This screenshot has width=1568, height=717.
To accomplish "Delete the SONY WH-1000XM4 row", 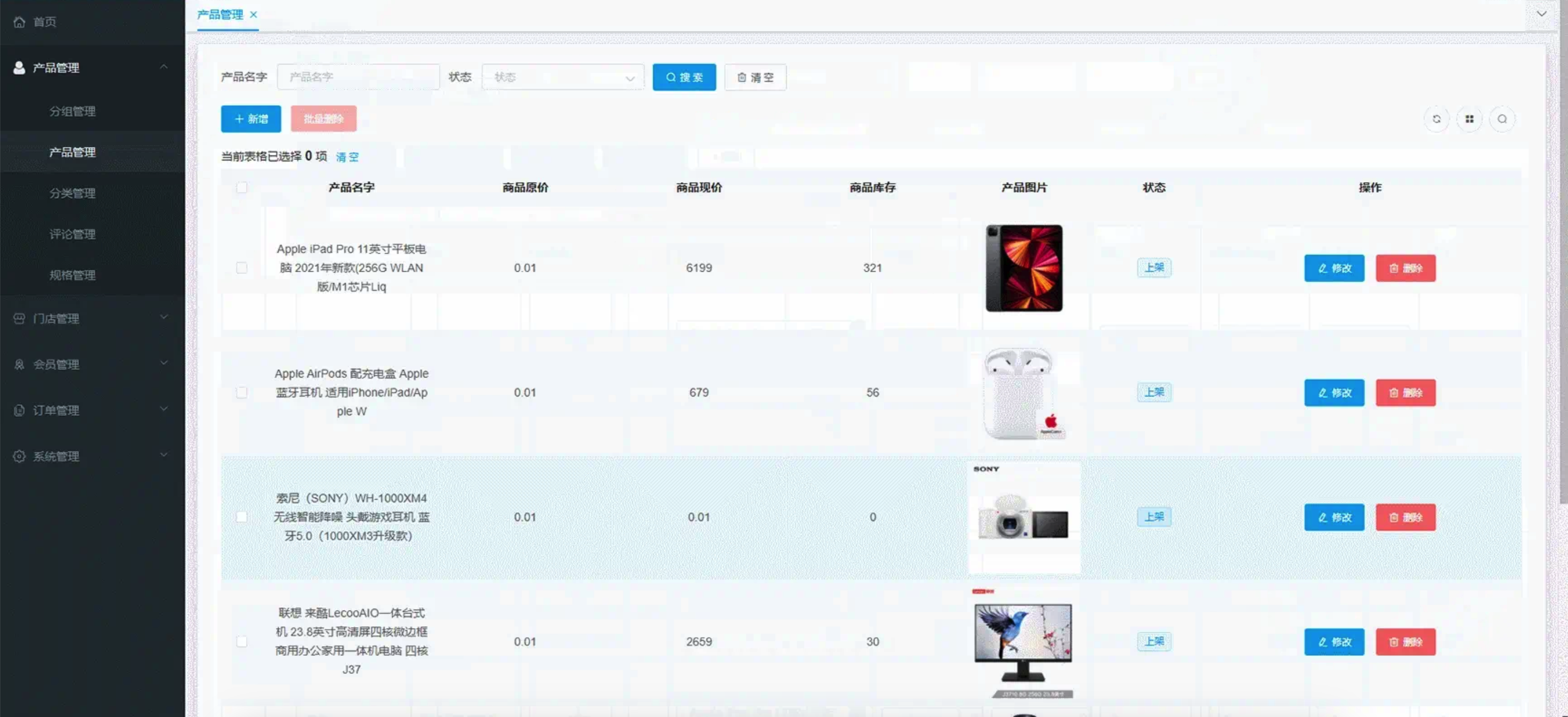I will point(1405,517).
